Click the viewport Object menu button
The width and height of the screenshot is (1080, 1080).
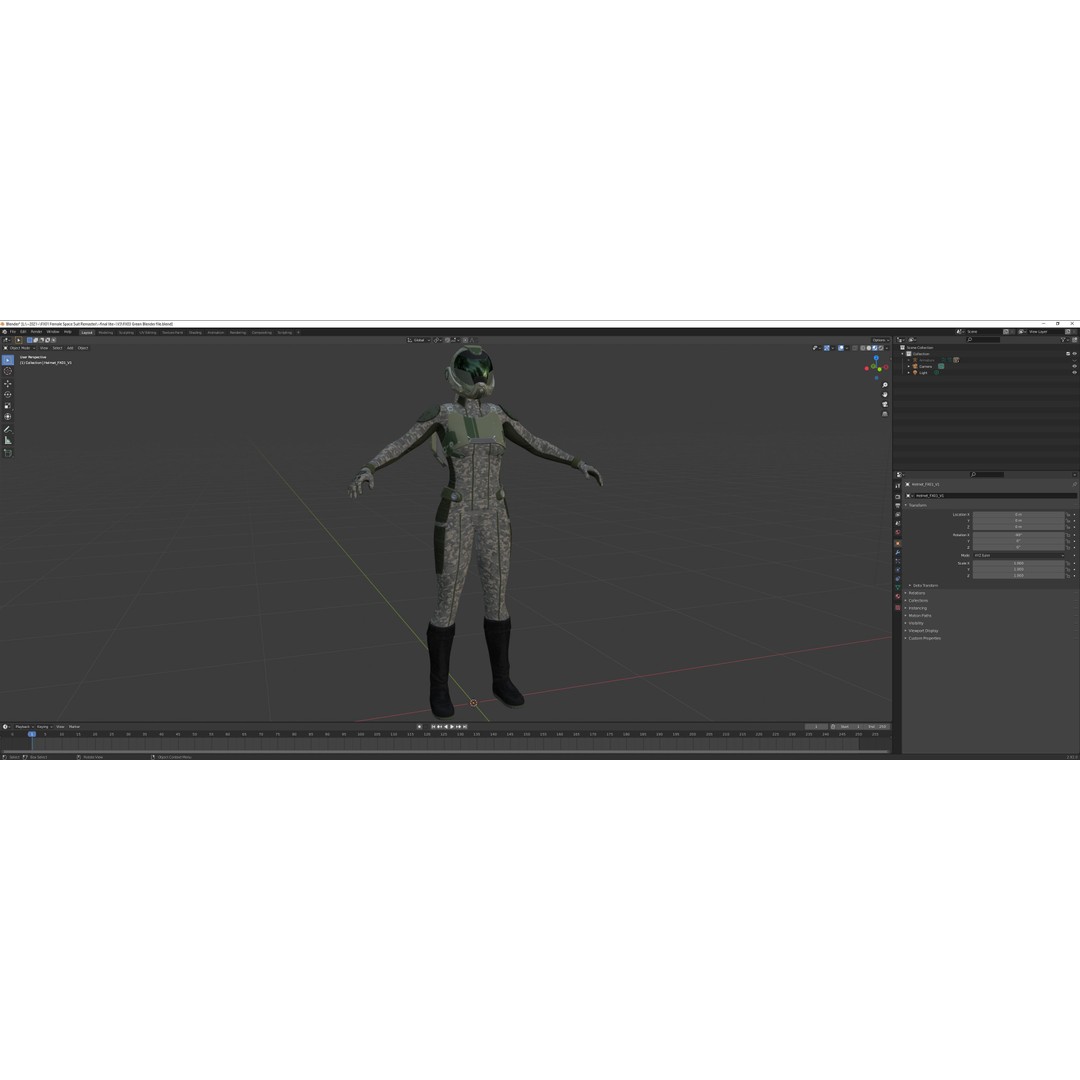(83, 348)
